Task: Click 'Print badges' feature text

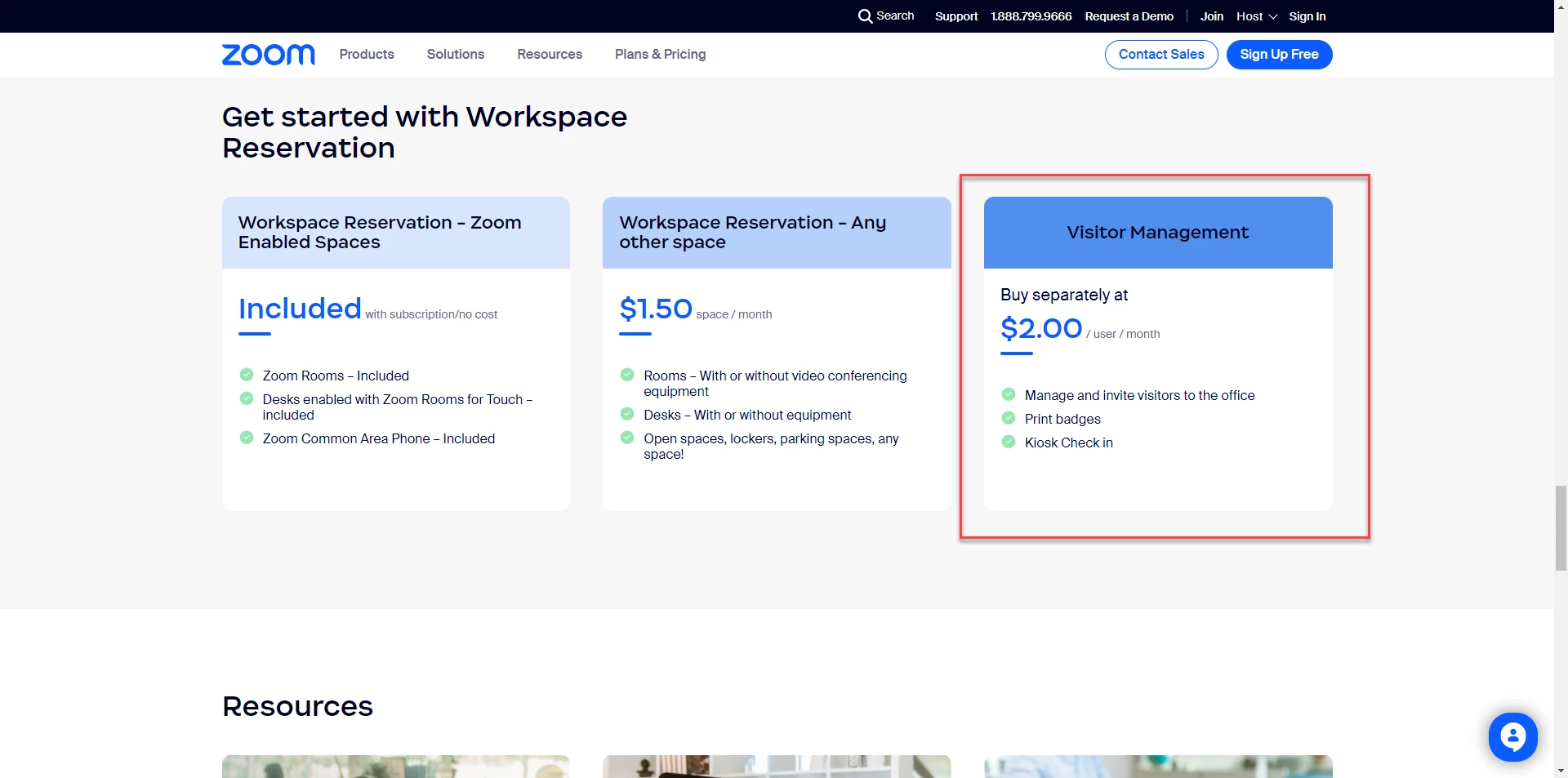Action: (x=1062, y=419)
